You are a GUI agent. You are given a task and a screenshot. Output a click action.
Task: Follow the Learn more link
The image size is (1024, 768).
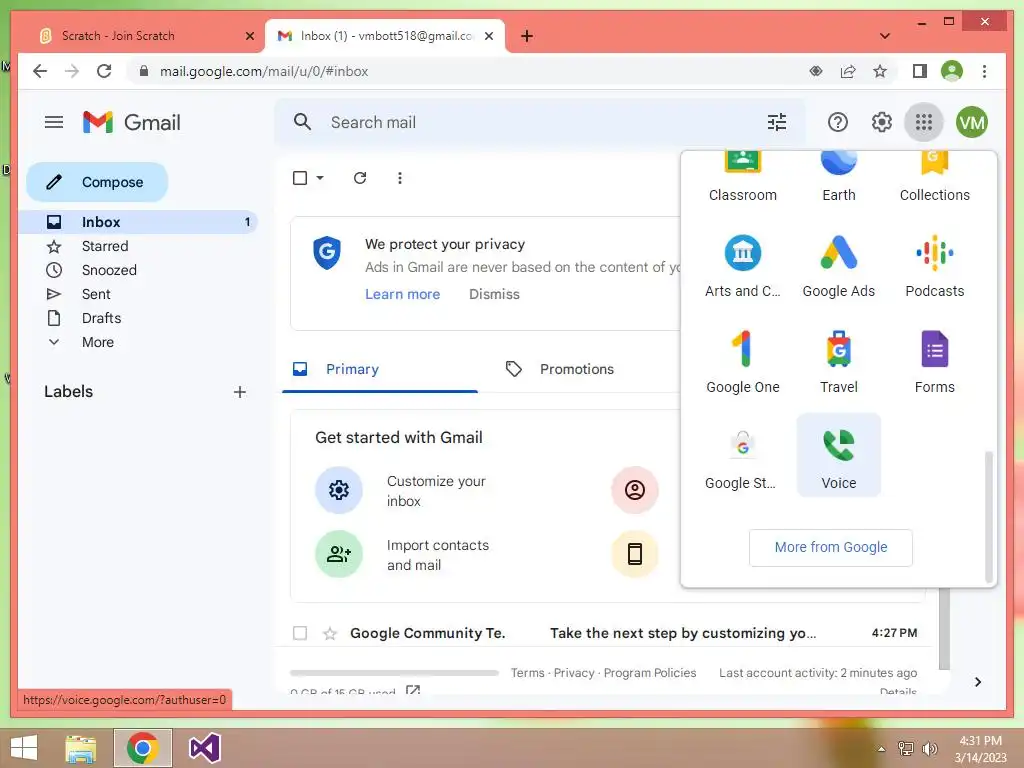(x=402, y=294)
